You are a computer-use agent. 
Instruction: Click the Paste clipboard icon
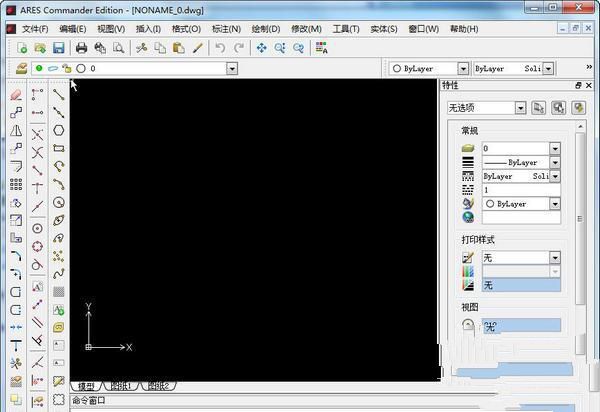point(179,48)
